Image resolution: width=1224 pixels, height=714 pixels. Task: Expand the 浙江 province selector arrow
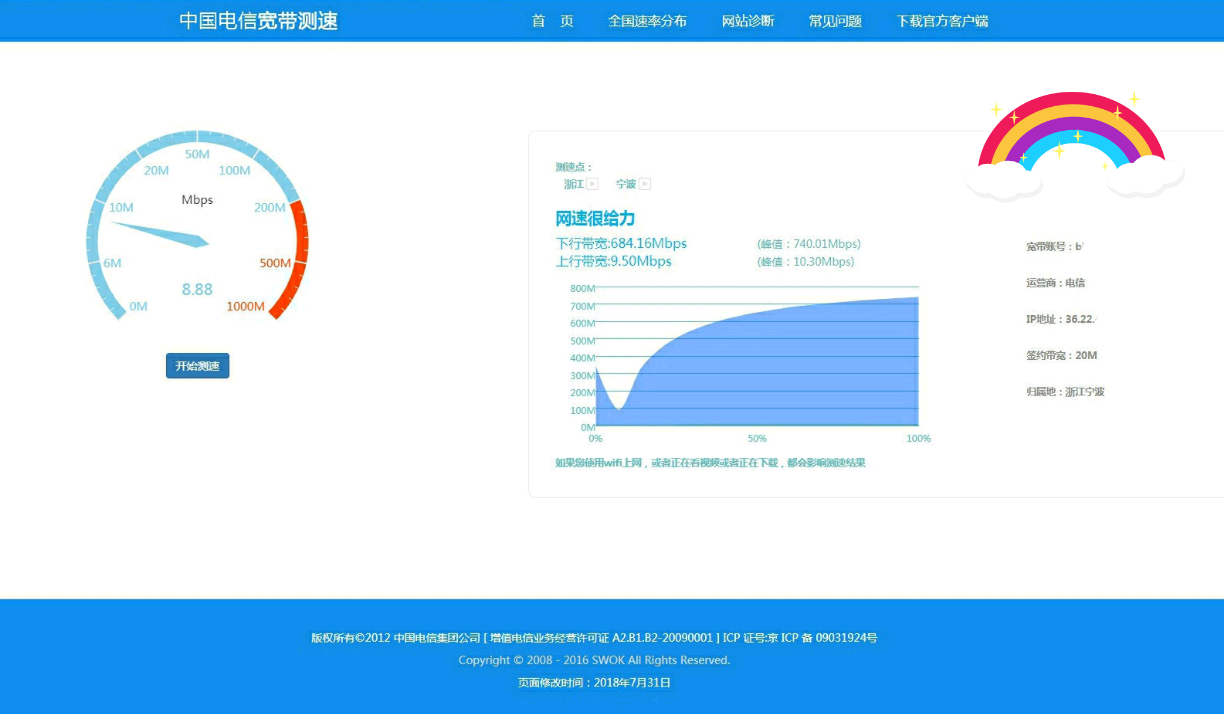tap(592, 184)
